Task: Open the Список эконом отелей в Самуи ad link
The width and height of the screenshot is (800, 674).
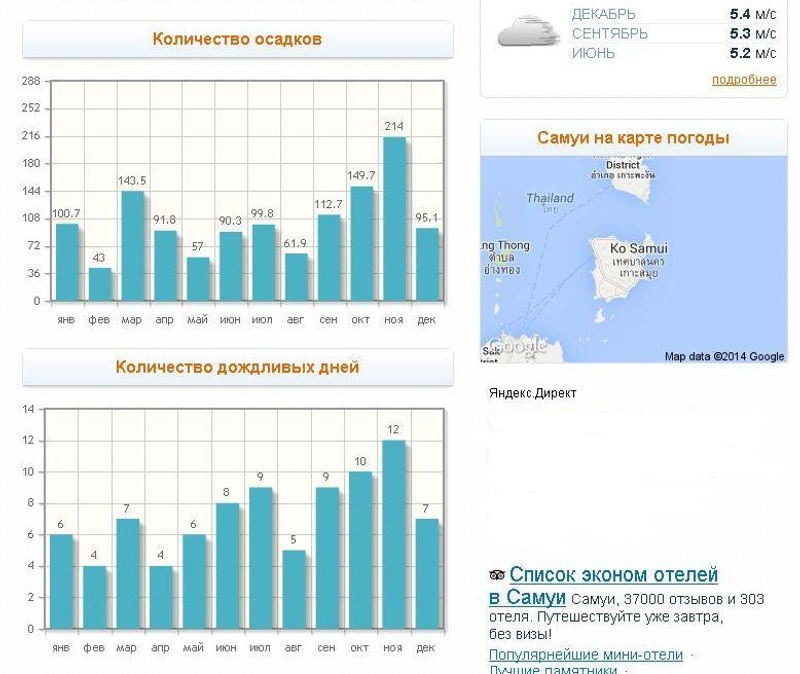Action: coord(603,585)
